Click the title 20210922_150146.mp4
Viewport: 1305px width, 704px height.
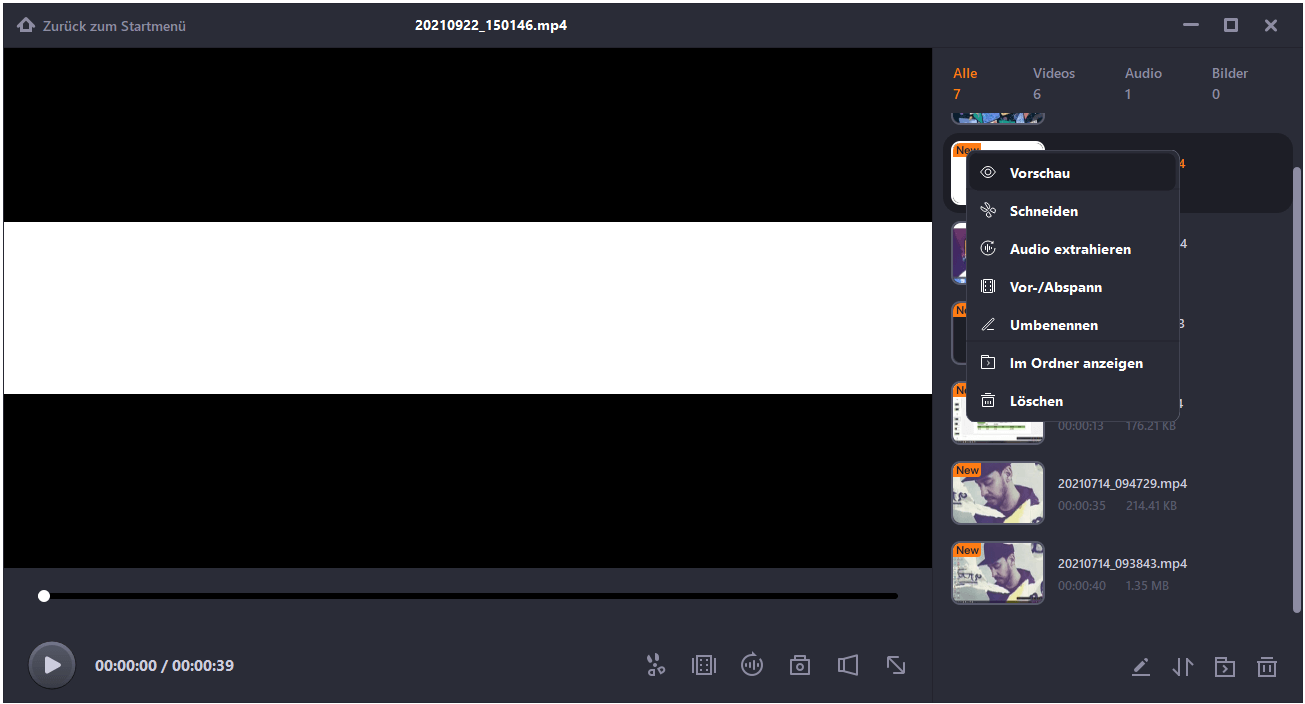(493, 25)
